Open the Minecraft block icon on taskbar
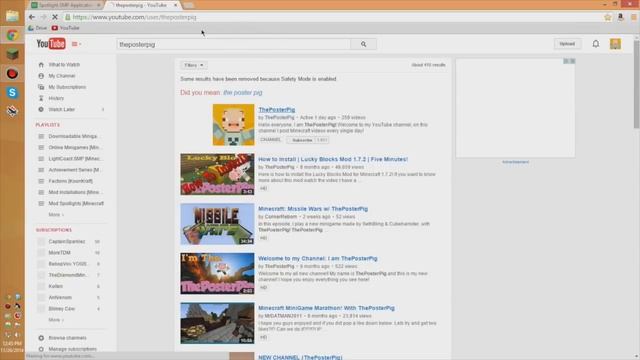This screenshot has width=640, height=360. click(x=12, y=54)
